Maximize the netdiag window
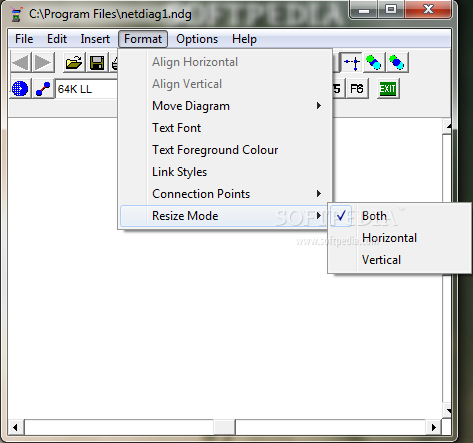This screenshot has width=473, height=443. [x=391, y=9]
